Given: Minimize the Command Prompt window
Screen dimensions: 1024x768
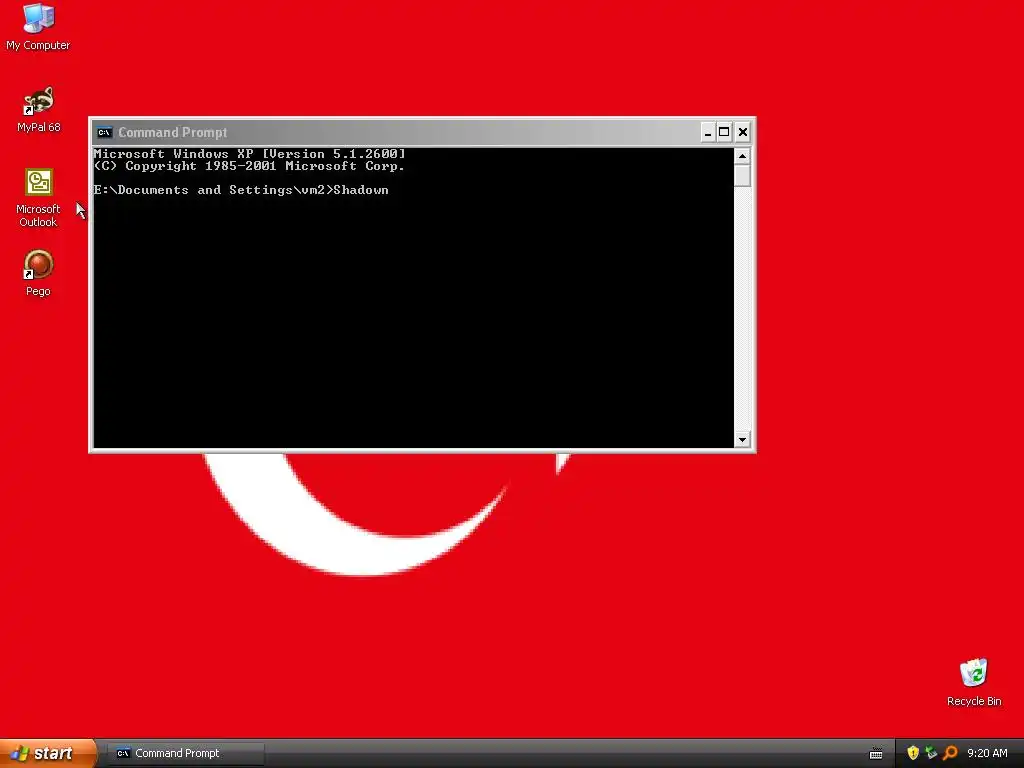Looking at the screenshot, I should (x=707, y=133).
